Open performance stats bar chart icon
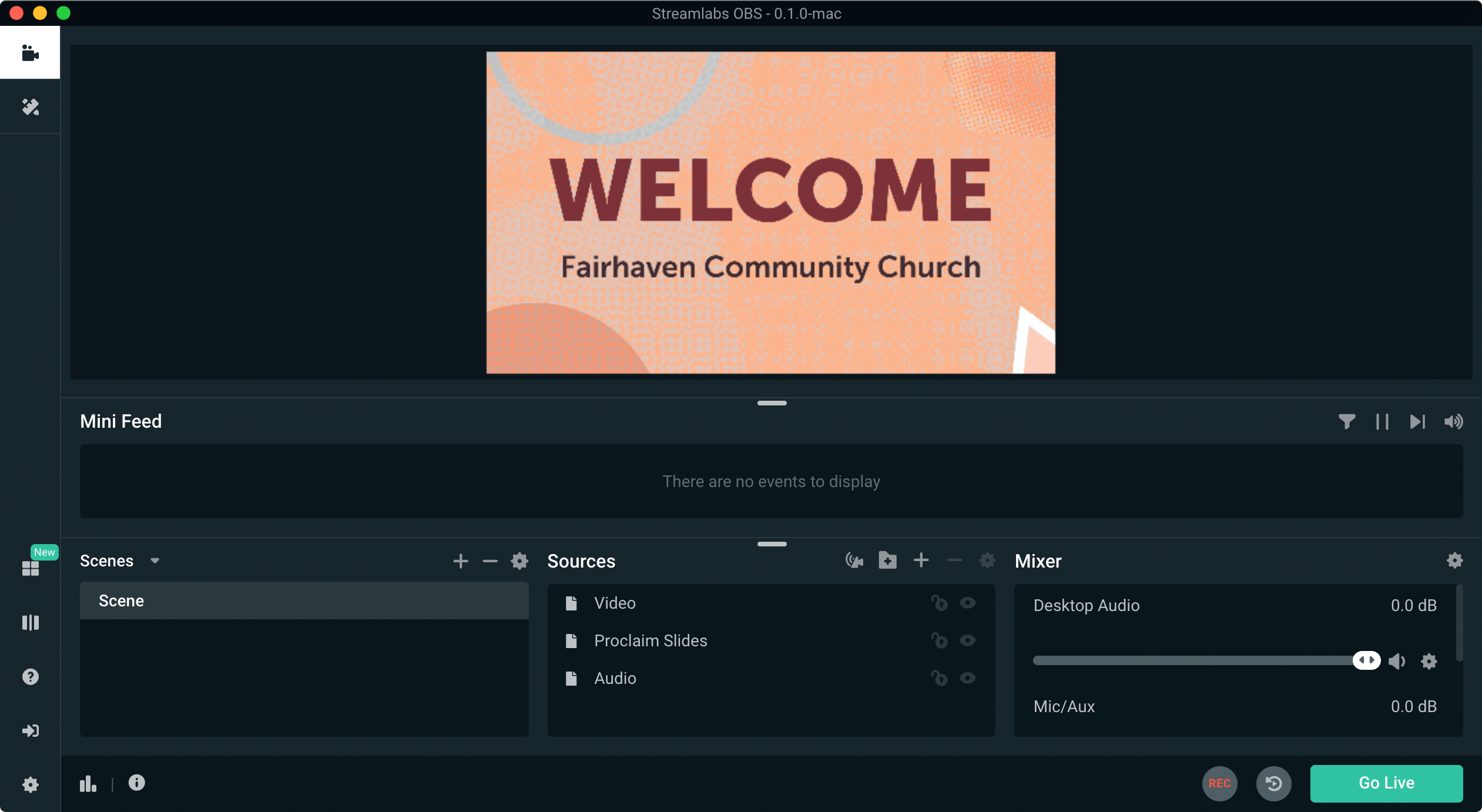 [88, 783]
